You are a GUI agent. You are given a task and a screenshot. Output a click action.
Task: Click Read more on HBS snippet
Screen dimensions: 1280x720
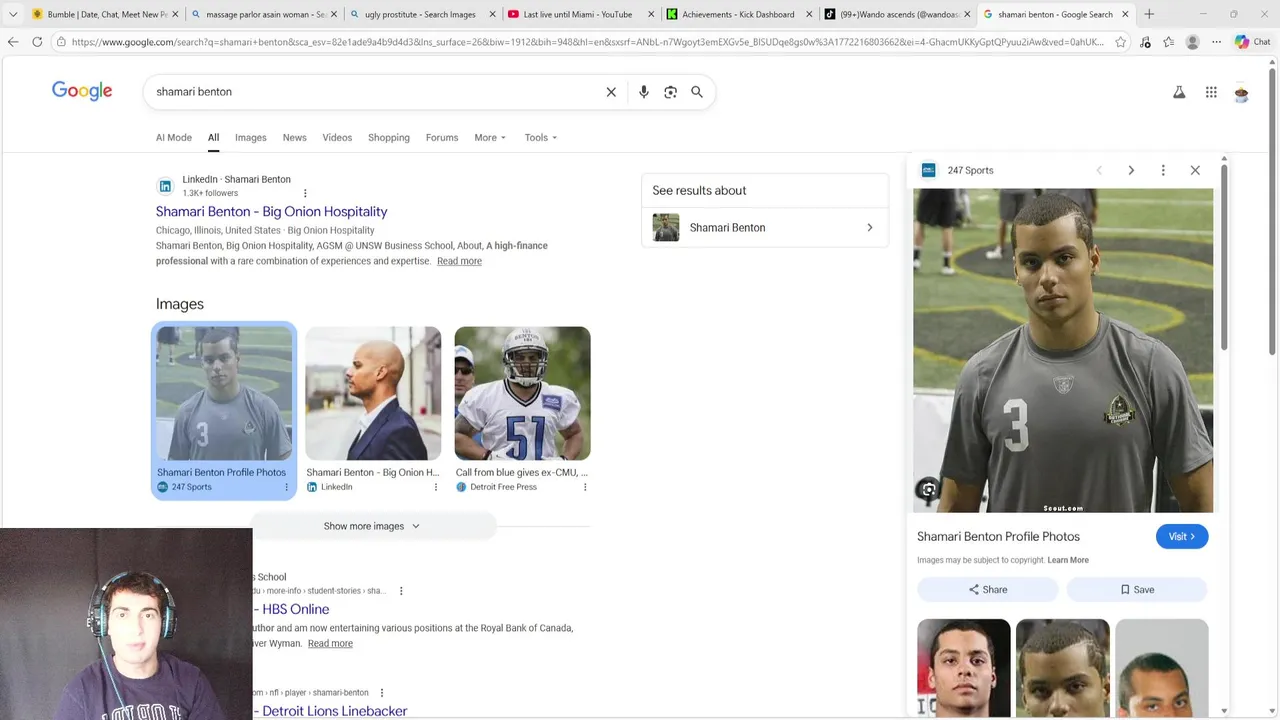coord(330,643)
